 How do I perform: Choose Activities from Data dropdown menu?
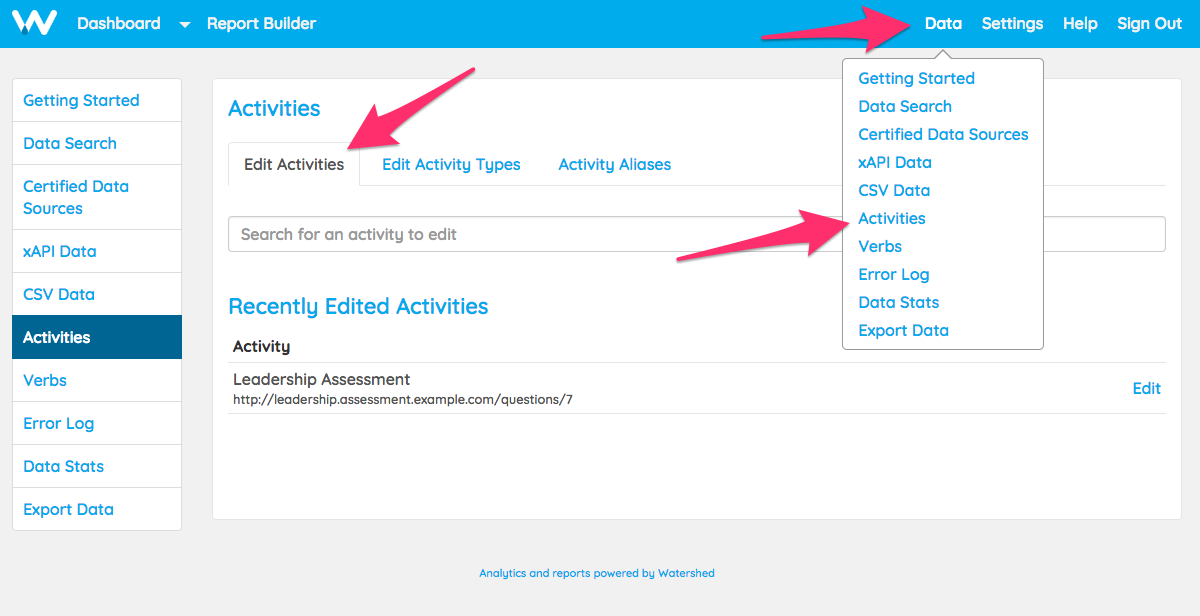tap(892, 218)
